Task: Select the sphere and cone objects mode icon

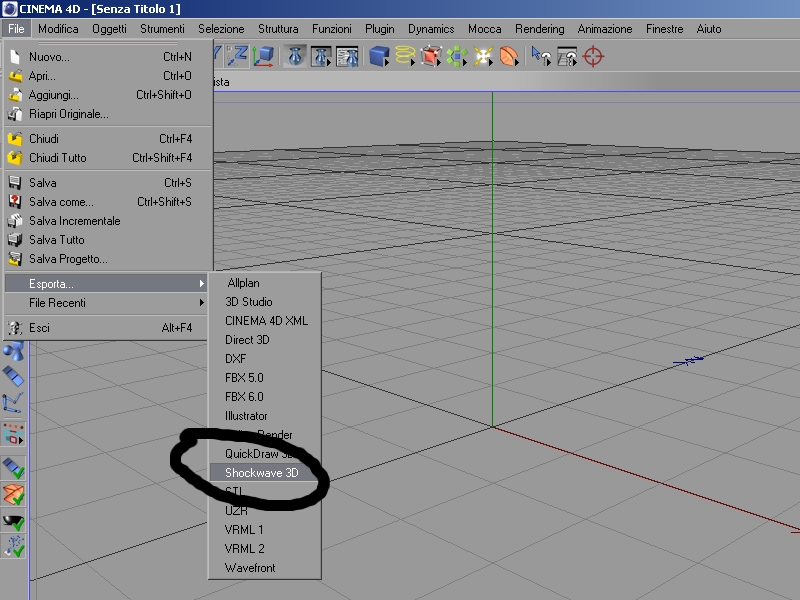Action: [x=13, y=351]
